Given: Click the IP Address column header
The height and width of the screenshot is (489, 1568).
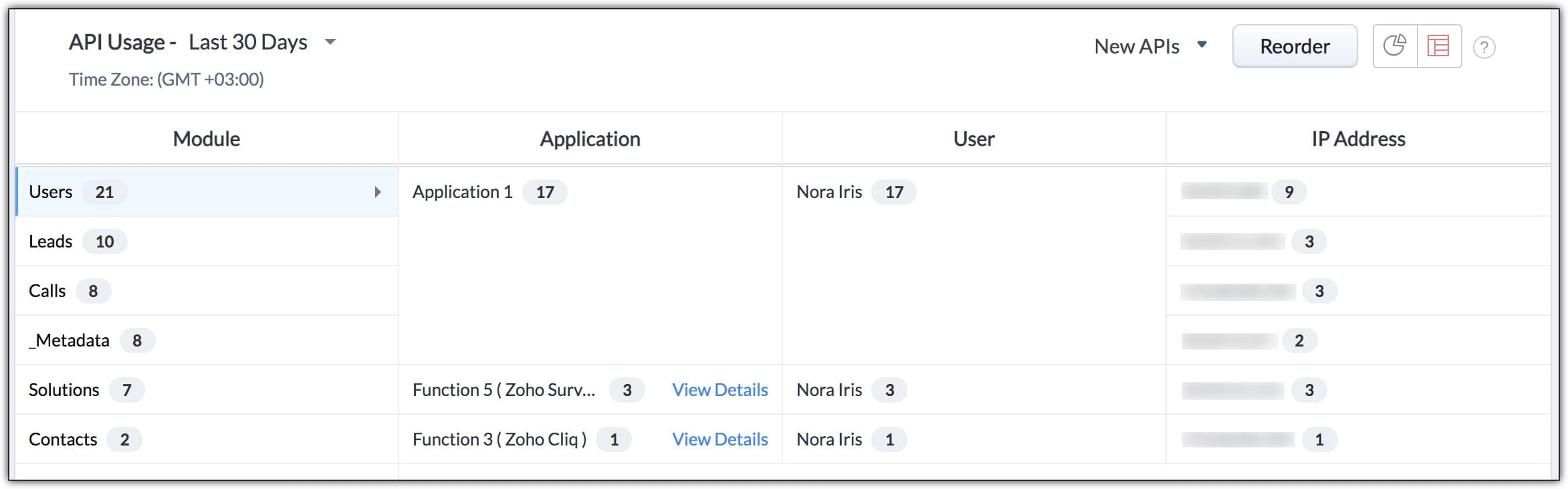Looking at the screenshot, I should tap(1357, 138).
